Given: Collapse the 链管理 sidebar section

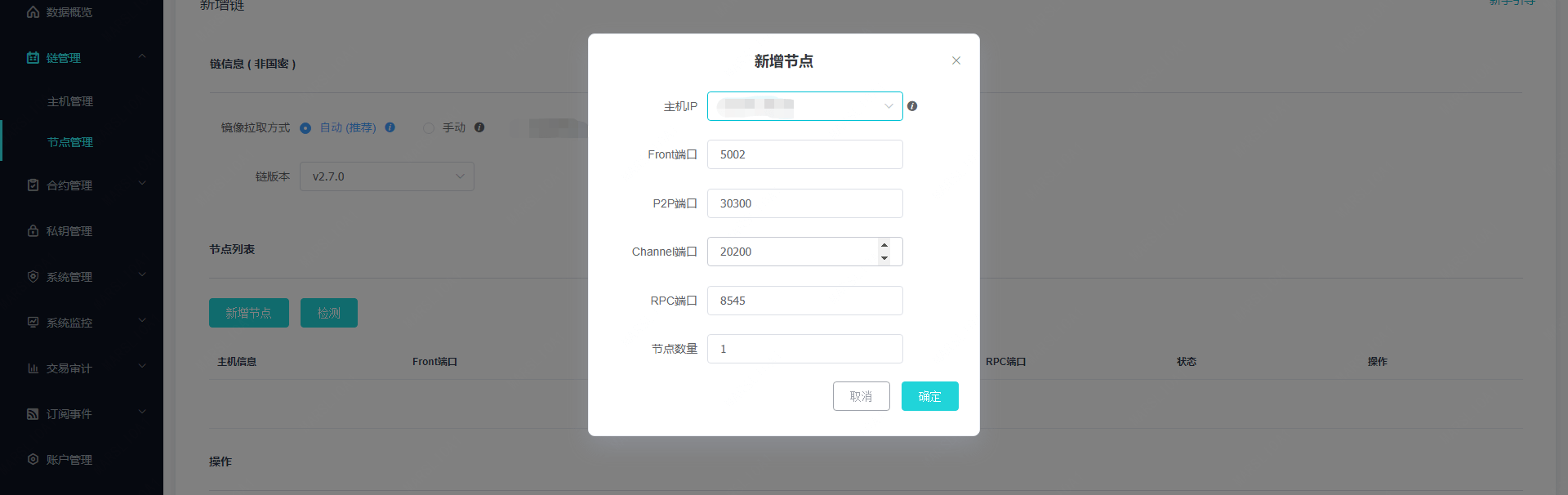Looking at the screenshot, I should 142,56.
